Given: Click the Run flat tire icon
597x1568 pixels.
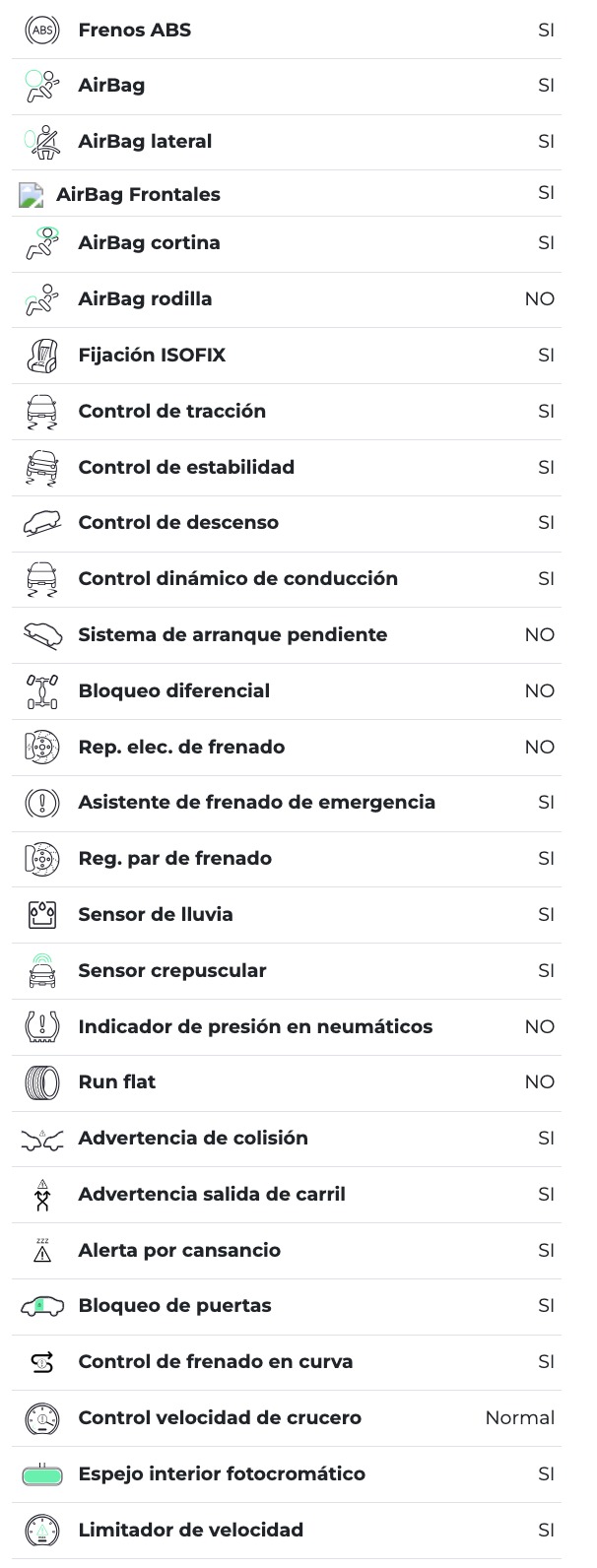Looking at the screenshot, I should coord(41,1082).
